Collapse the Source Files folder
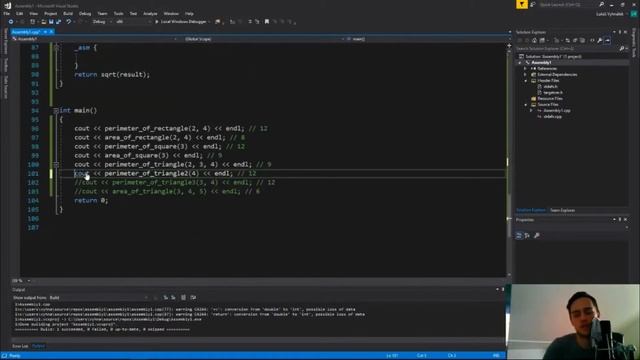Image resolution: width=640 pixels, height=360 pixels. 525,105
